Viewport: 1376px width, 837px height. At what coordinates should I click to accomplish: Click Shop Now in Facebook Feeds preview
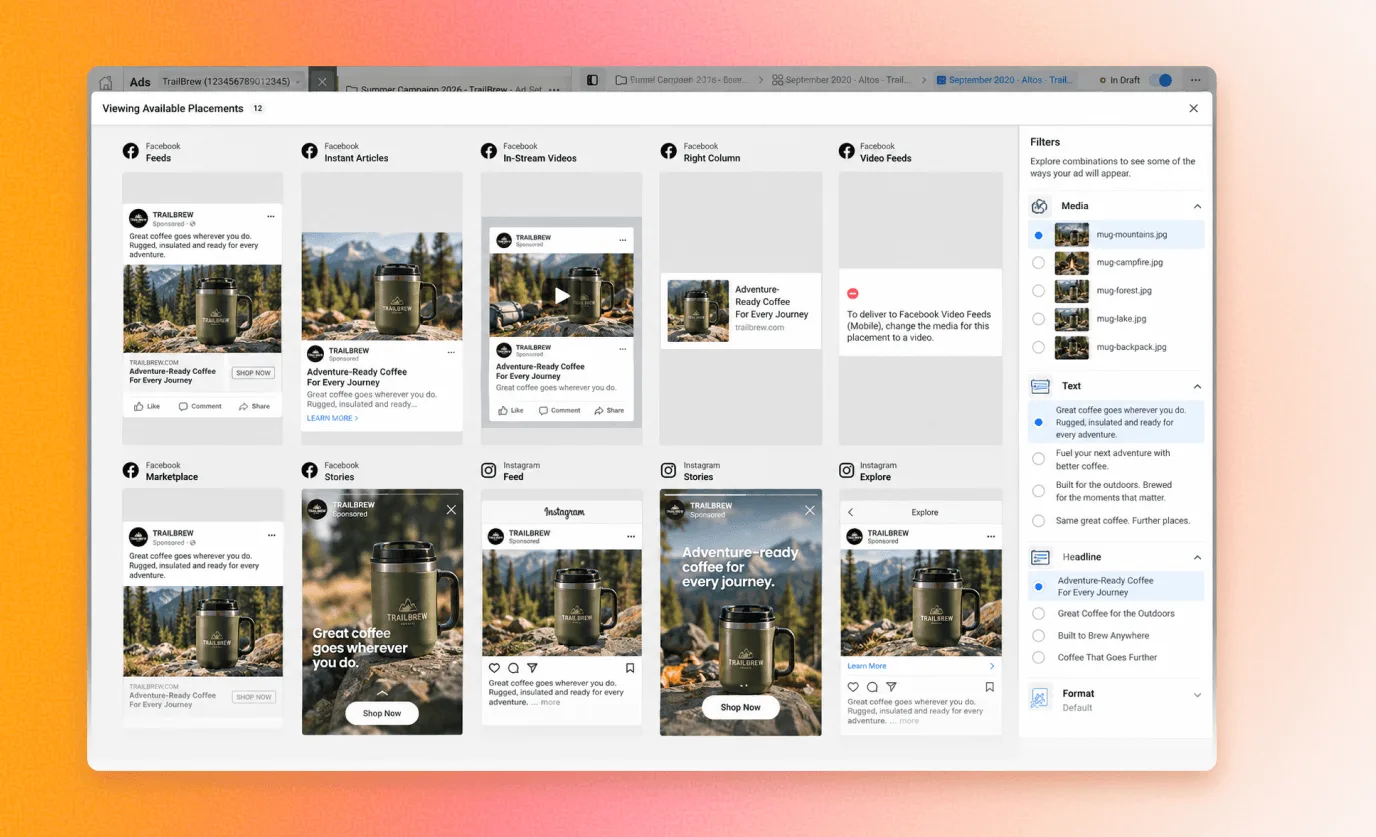[253, 373]
